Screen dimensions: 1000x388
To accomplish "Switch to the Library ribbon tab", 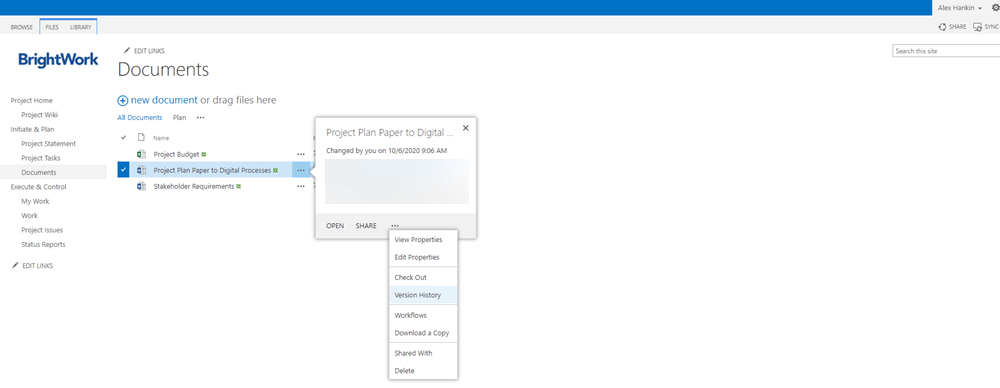I will tap(80, 27).
